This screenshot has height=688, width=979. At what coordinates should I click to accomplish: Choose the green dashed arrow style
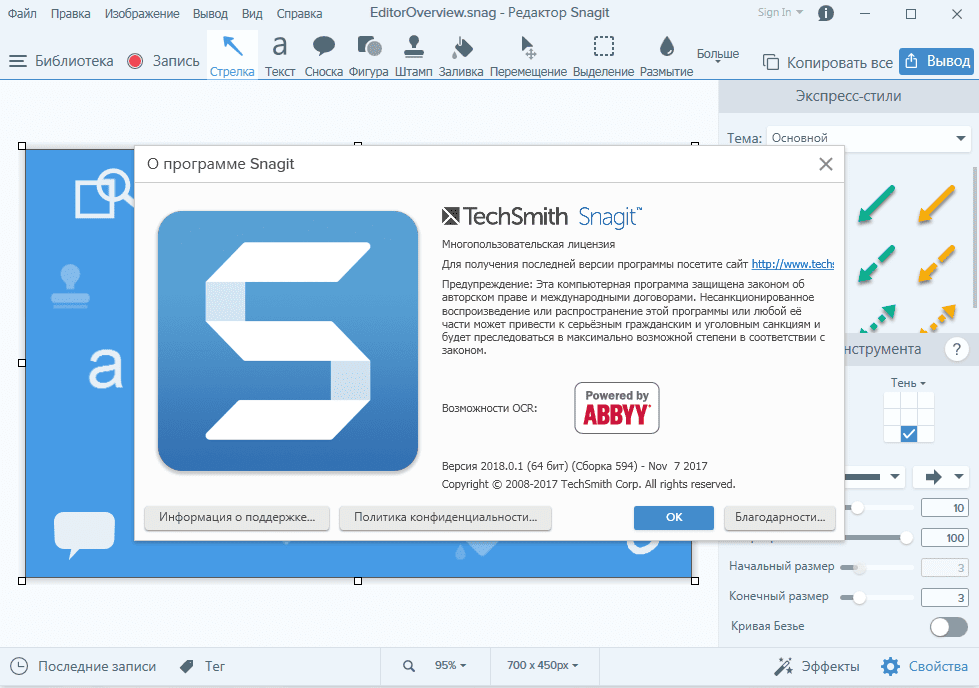pyautogui.click(x=876, y=264)
